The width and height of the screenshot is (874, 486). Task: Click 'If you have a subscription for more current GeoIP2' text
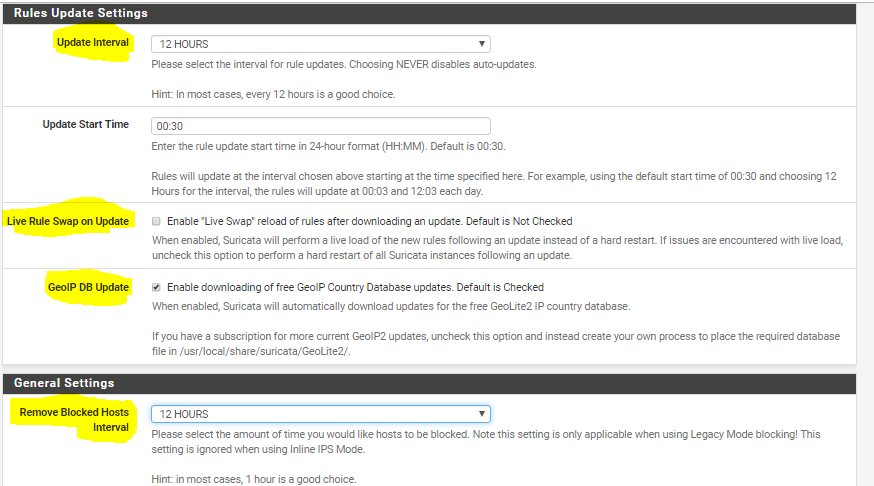coord(496,344)
